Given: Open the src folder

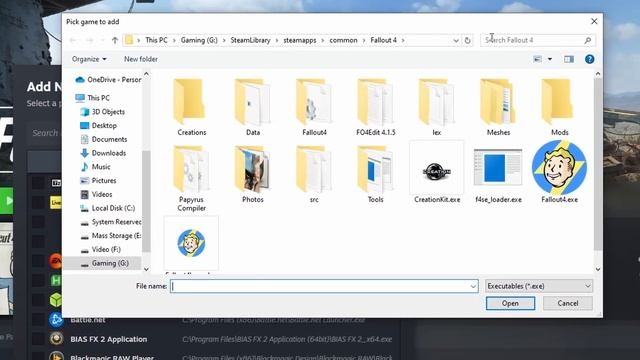Looking at the screenshot, I should [x=314, y=174].
